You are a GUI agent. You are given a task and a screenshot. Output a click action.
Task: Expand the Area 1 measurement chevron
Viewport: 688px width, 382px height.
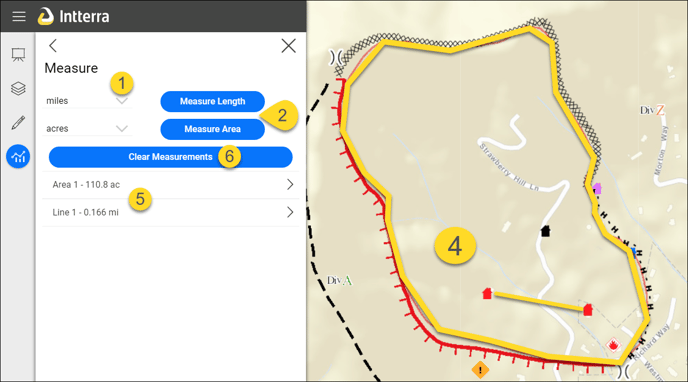[290, 185]
